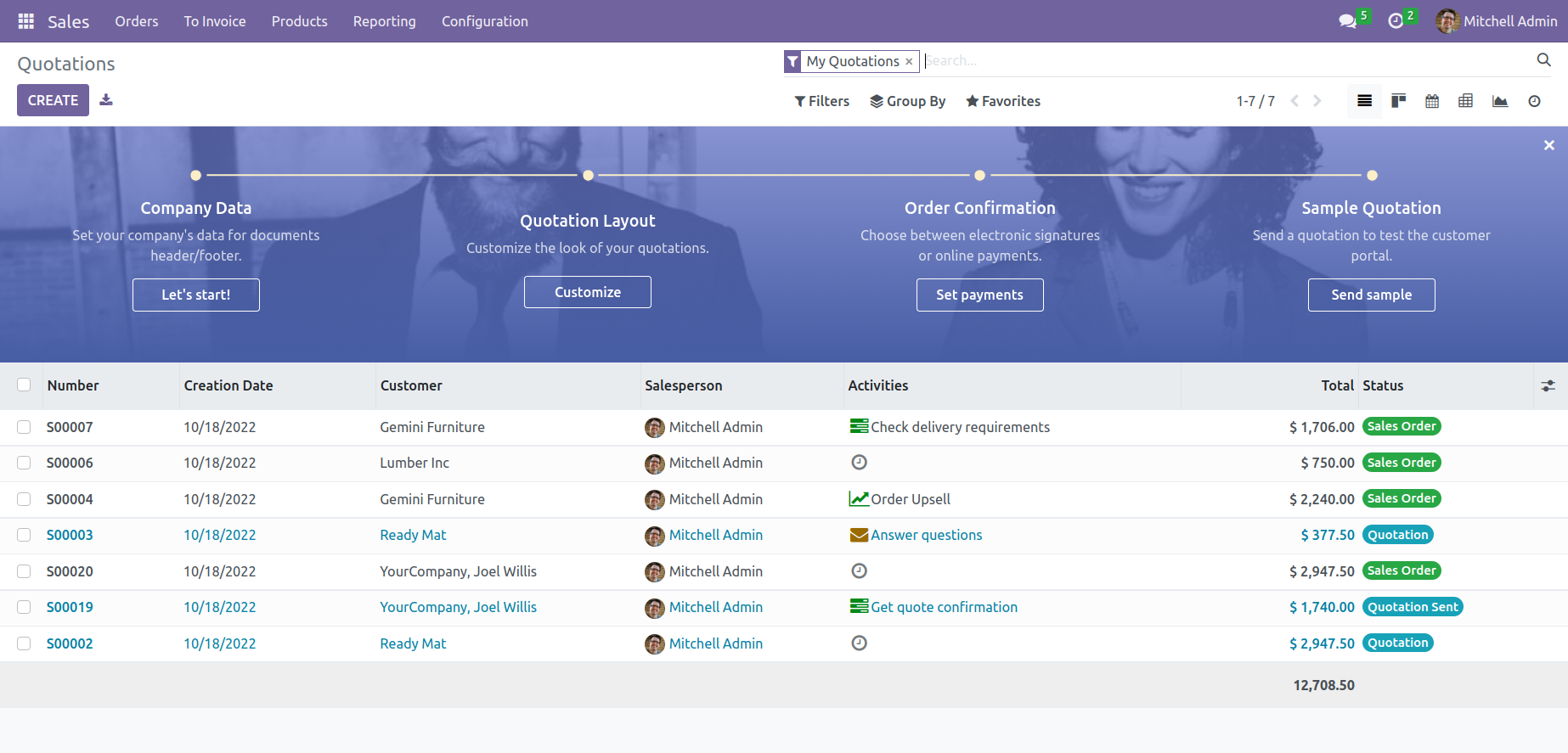The height and width of the screenshot is (753, 1568).
Task: Click the Mitchell Admin avatar in top bar
Action: [x=1447, y=21]
